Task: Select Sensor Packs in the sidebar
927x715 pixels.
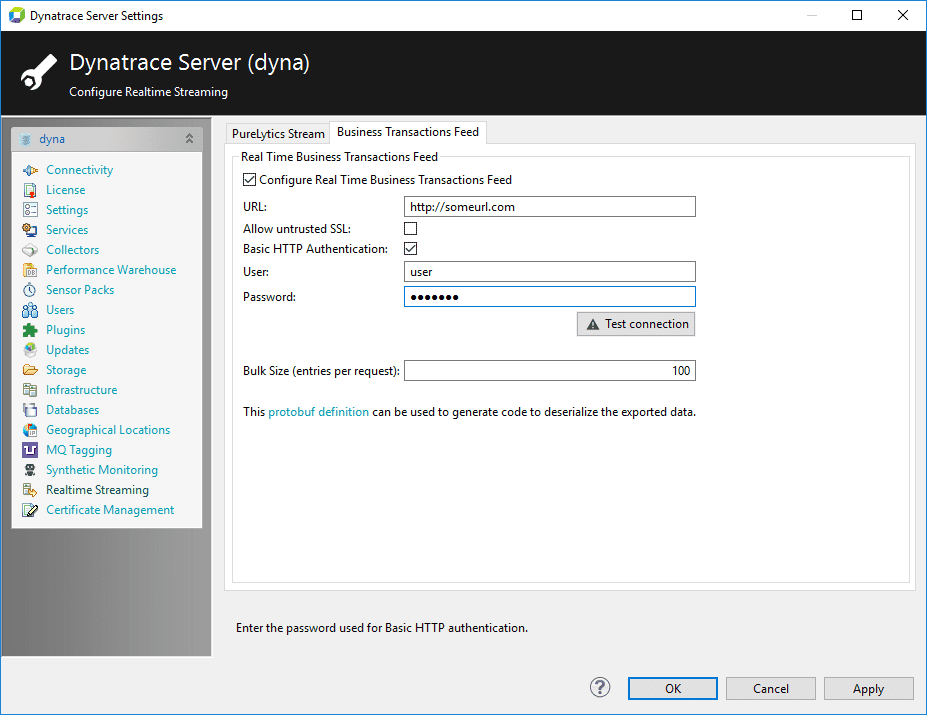Action: pyautogui.click(x=80, y=290)
